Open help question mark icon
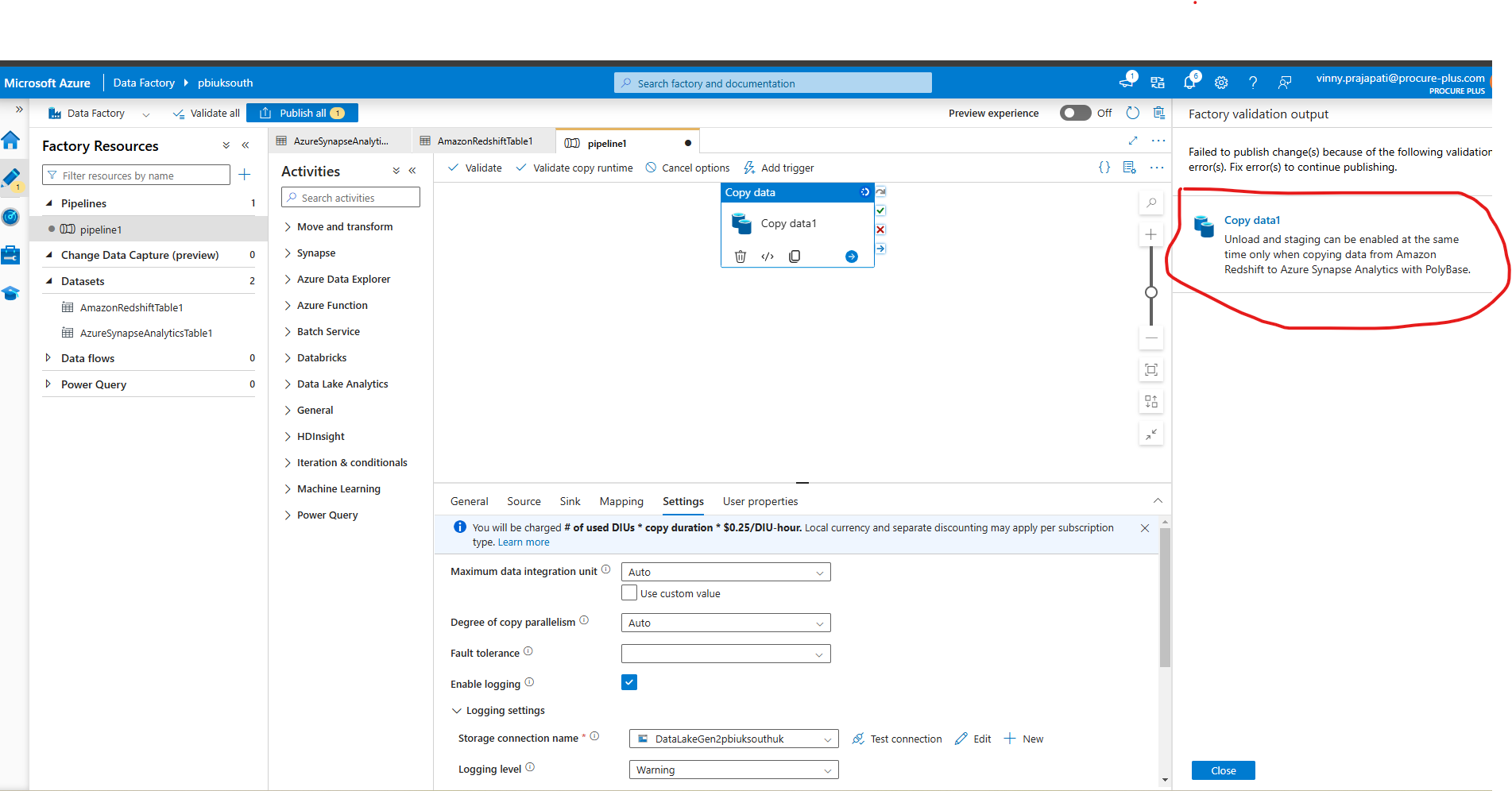 pos(1253,83)
